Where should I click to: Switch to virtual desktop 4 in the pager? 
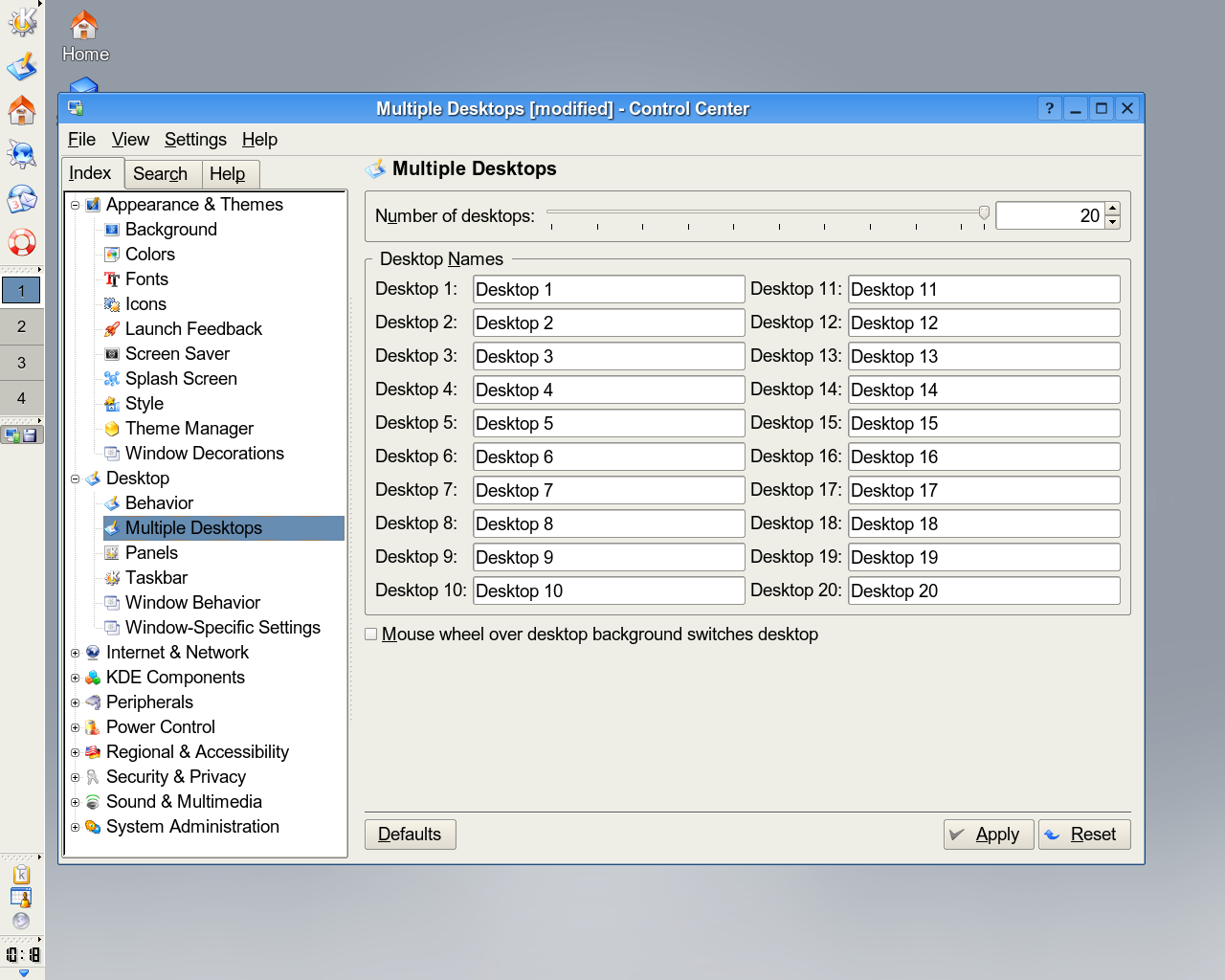point(22,398)
